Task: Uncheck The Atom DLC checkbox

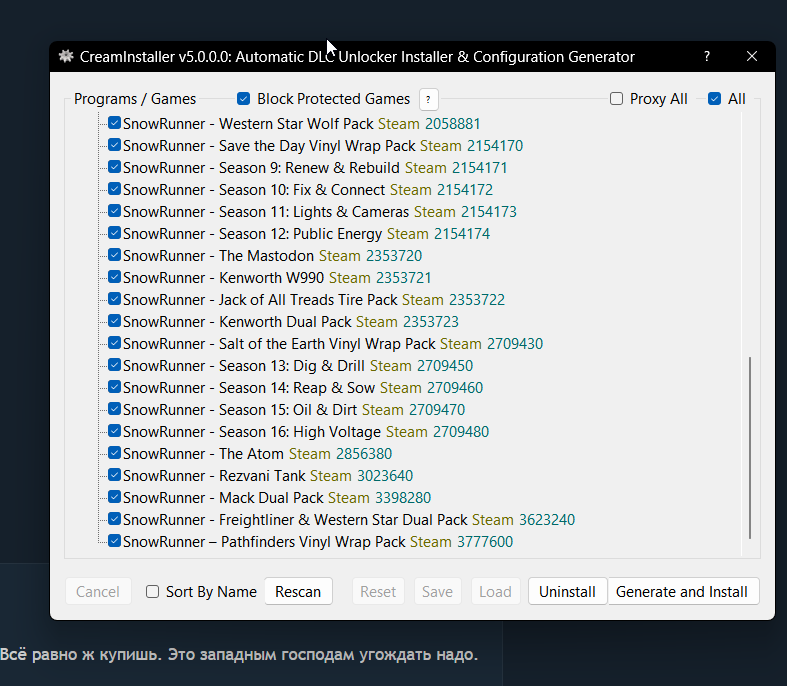Action: click(114, 453)
